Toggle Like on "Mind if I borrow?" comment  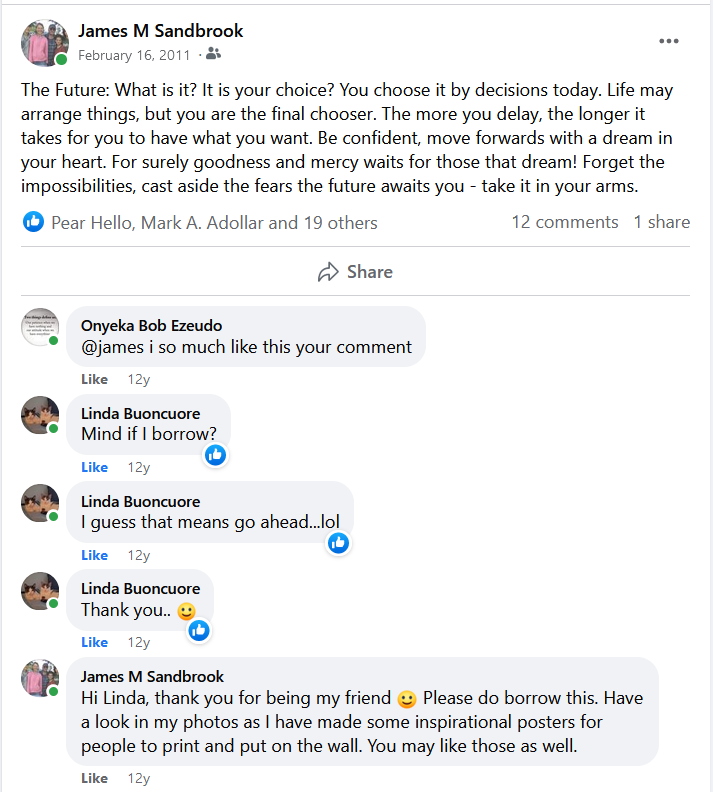(x=94, y=467)
